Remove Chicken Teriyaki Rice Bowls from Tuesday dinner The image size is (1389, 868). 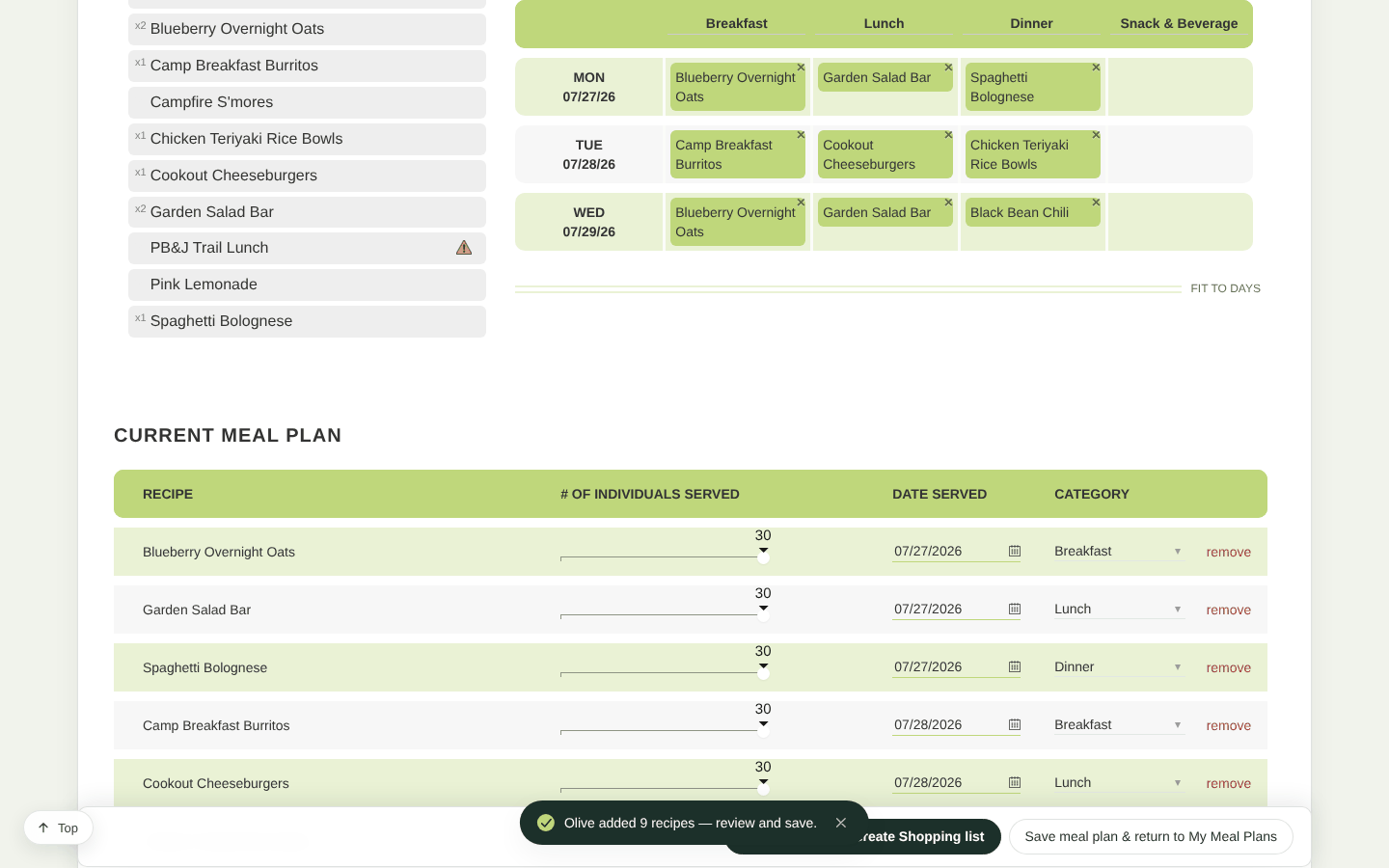tap(1096, 135)
